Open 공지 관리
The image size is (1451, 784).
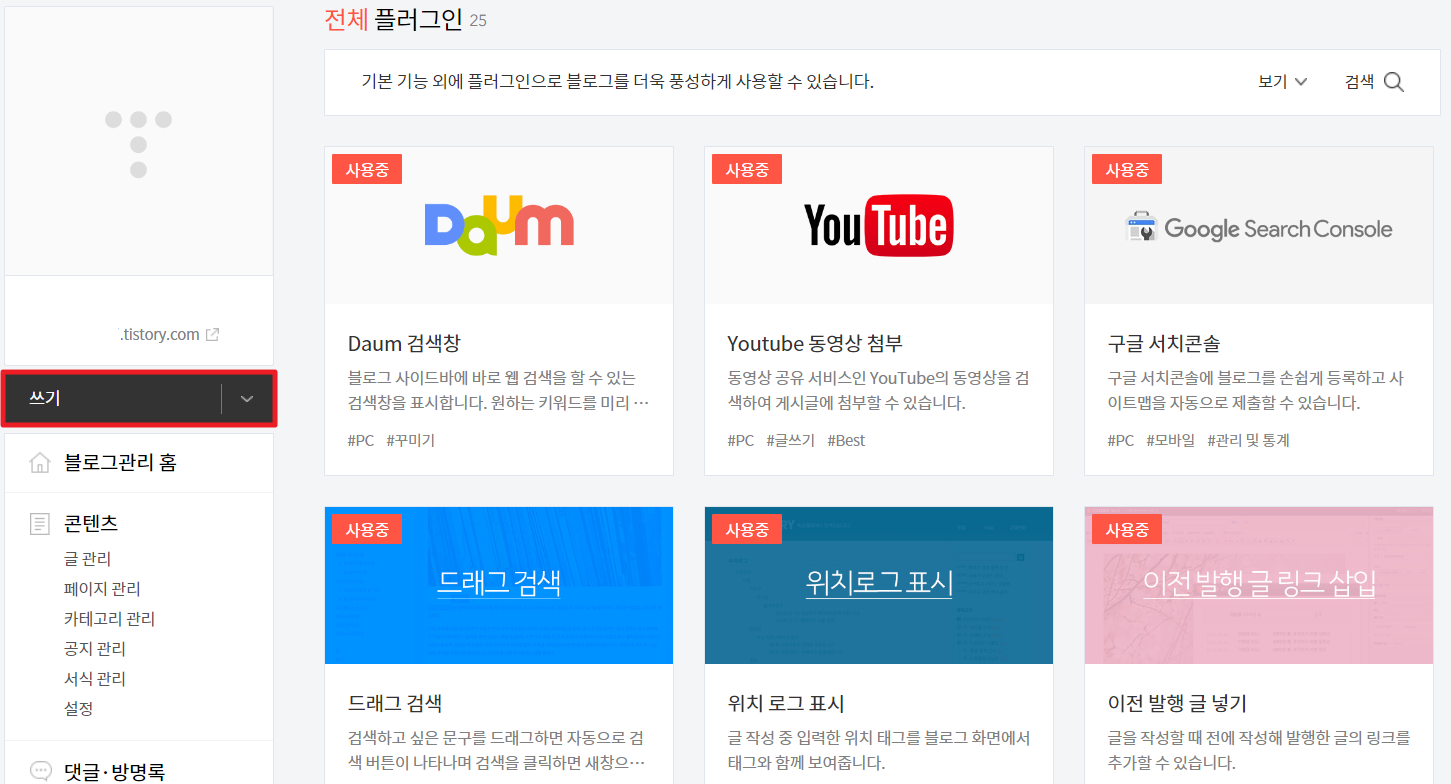pyautogui.click(x=95, y=649)
